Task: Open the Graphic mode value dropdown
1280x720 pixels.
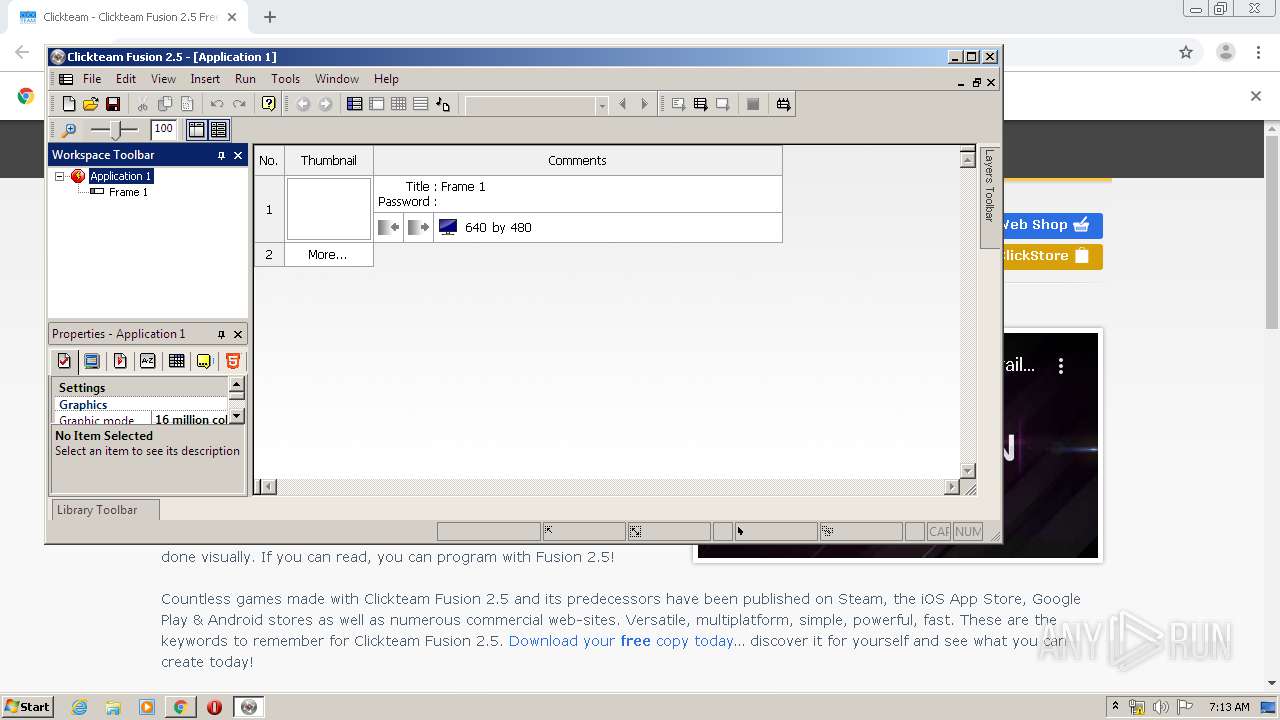Action: coord(190,419)
